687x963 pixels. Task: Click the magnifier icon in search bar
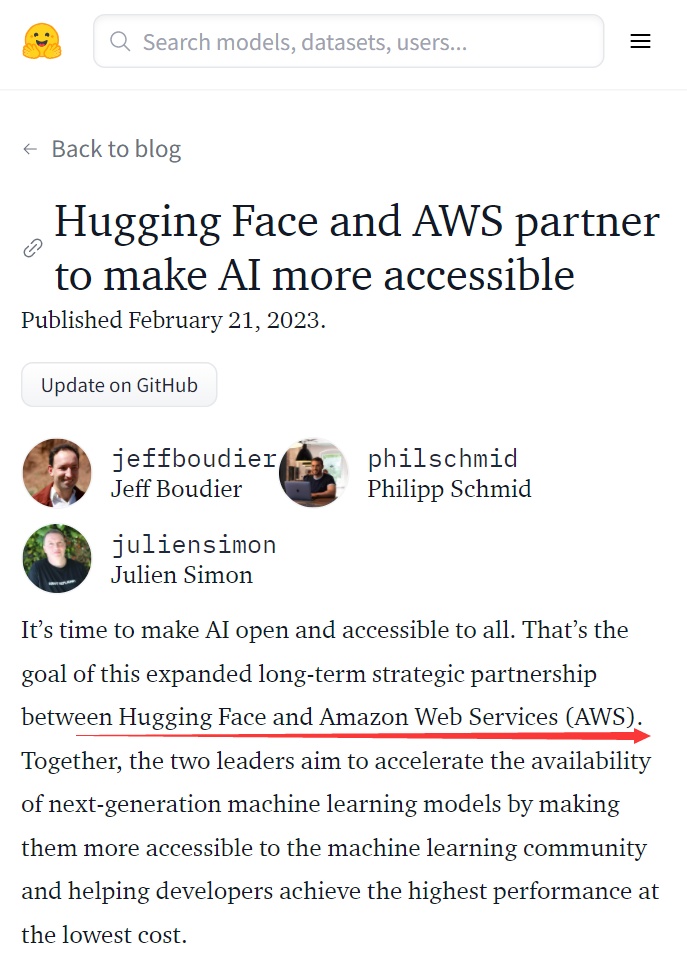121,42
